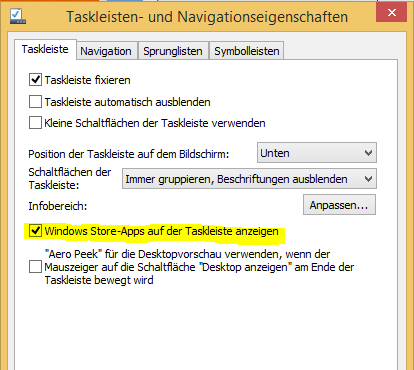The image size is (414, 370).
Task: Close the Taskleisten properties dialog
Action: coord(391,13)
